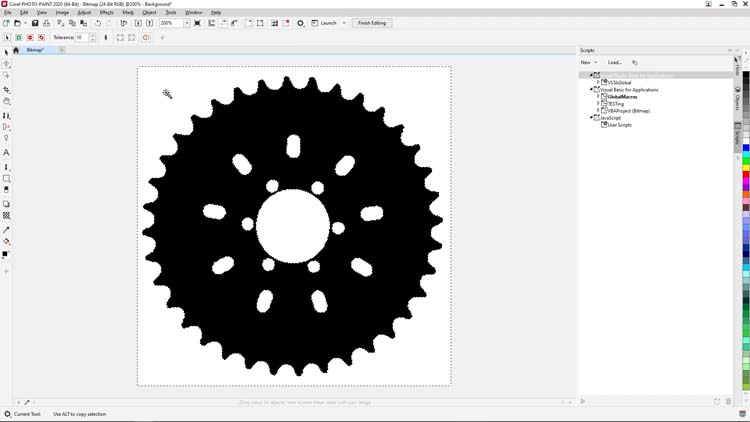
Task: Expand the GlobalMacros tree node
Action: 598,97
